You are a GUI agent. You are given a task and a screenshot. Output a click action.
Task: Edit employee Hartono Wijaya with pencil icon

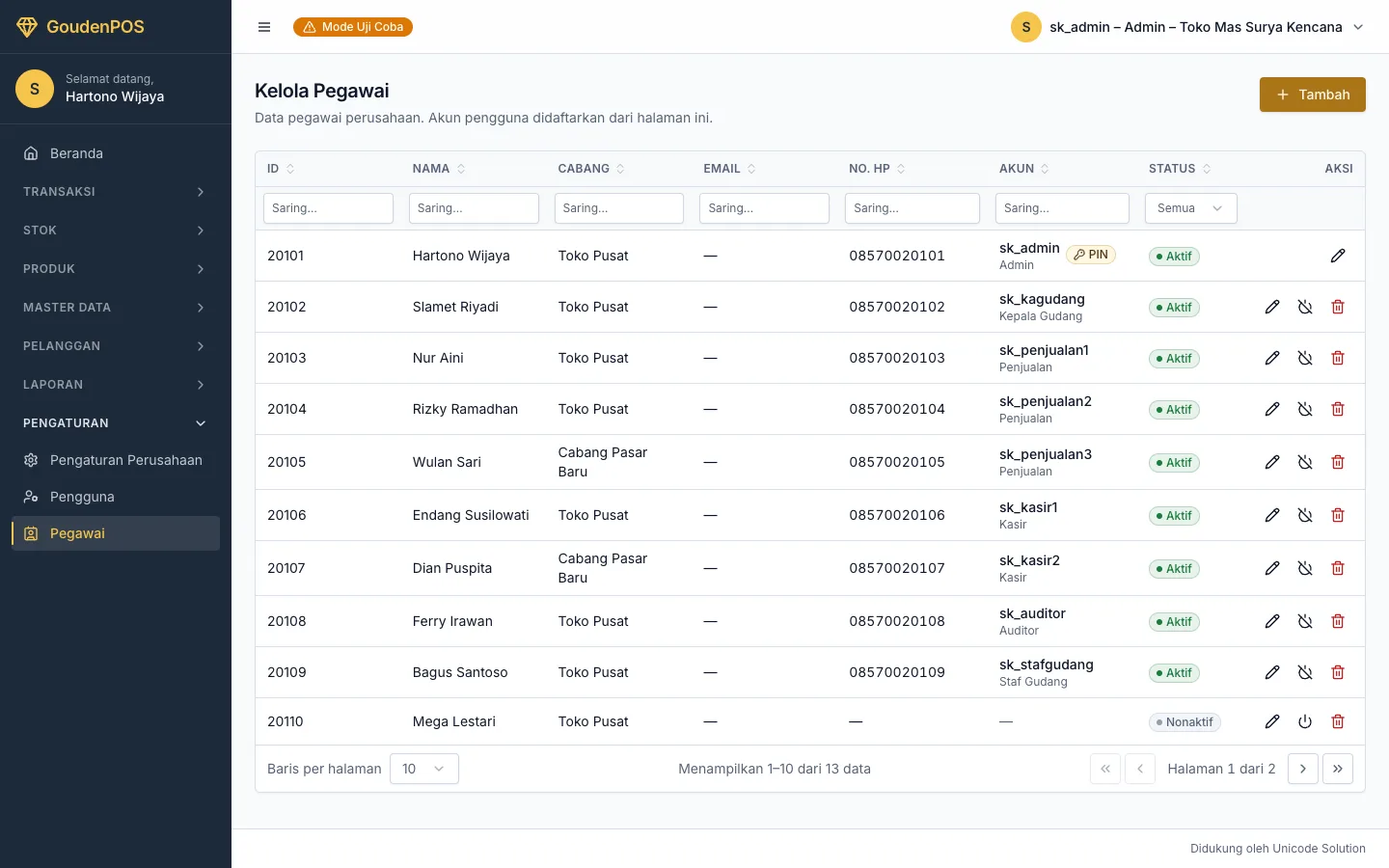[1338, 256]
